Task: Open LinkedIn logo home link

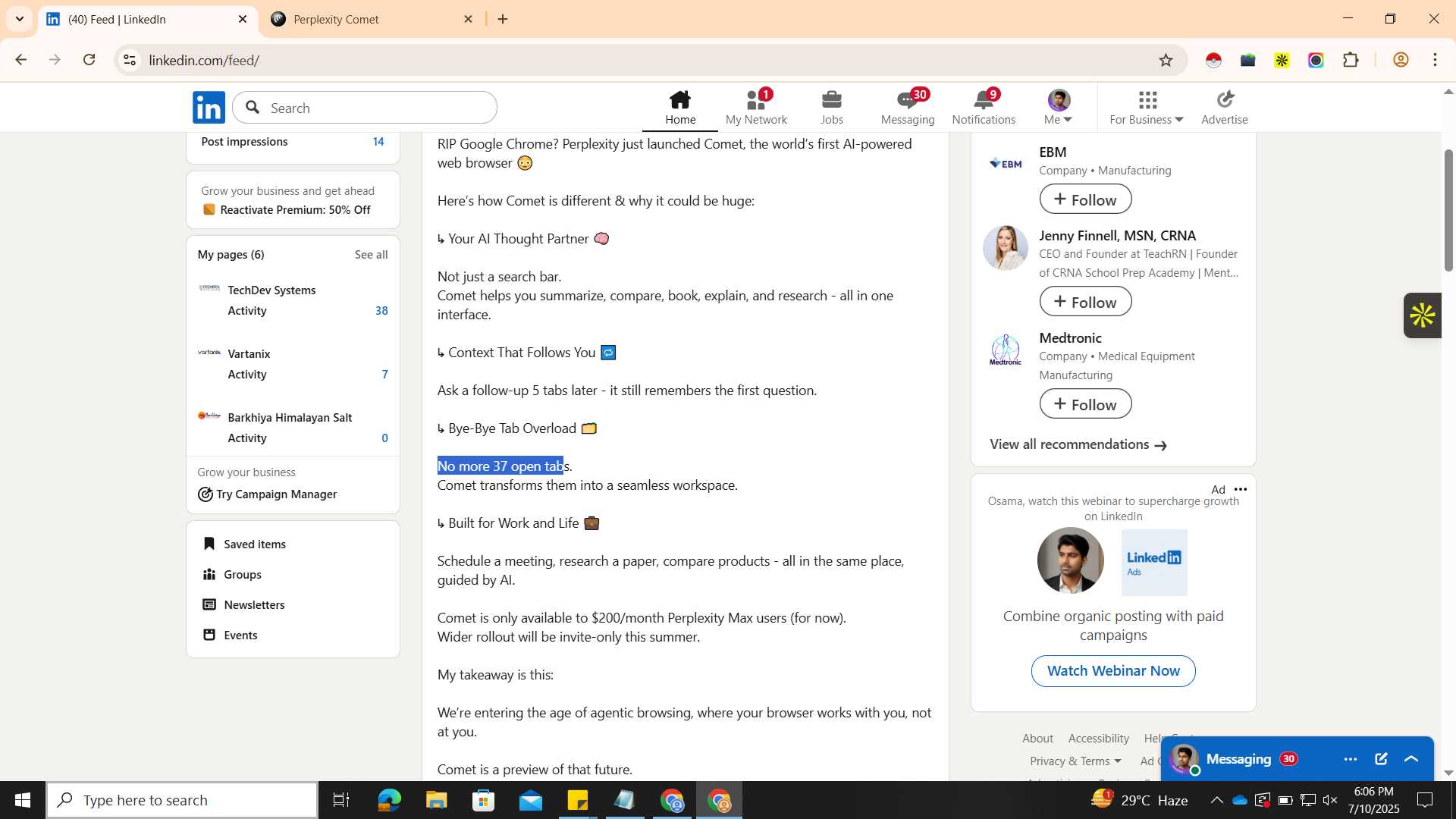Action: point(209,108)
